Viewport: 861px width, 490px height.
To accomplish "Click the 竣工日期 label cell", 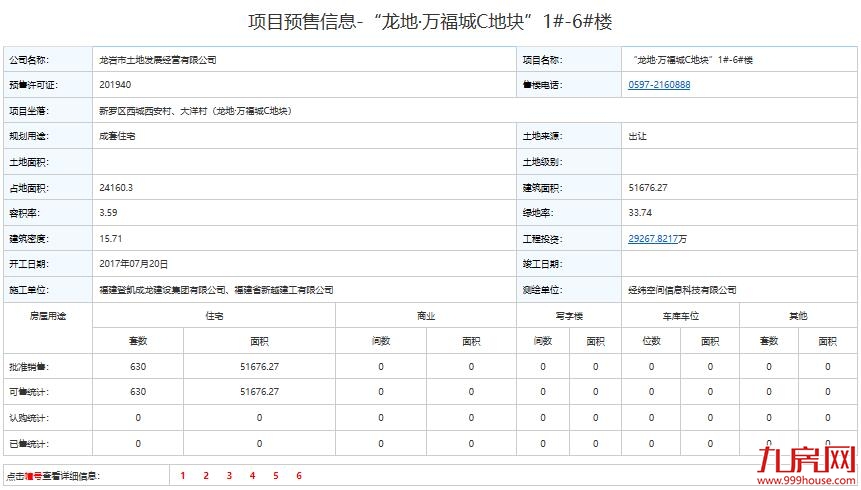I will [569, 264].
